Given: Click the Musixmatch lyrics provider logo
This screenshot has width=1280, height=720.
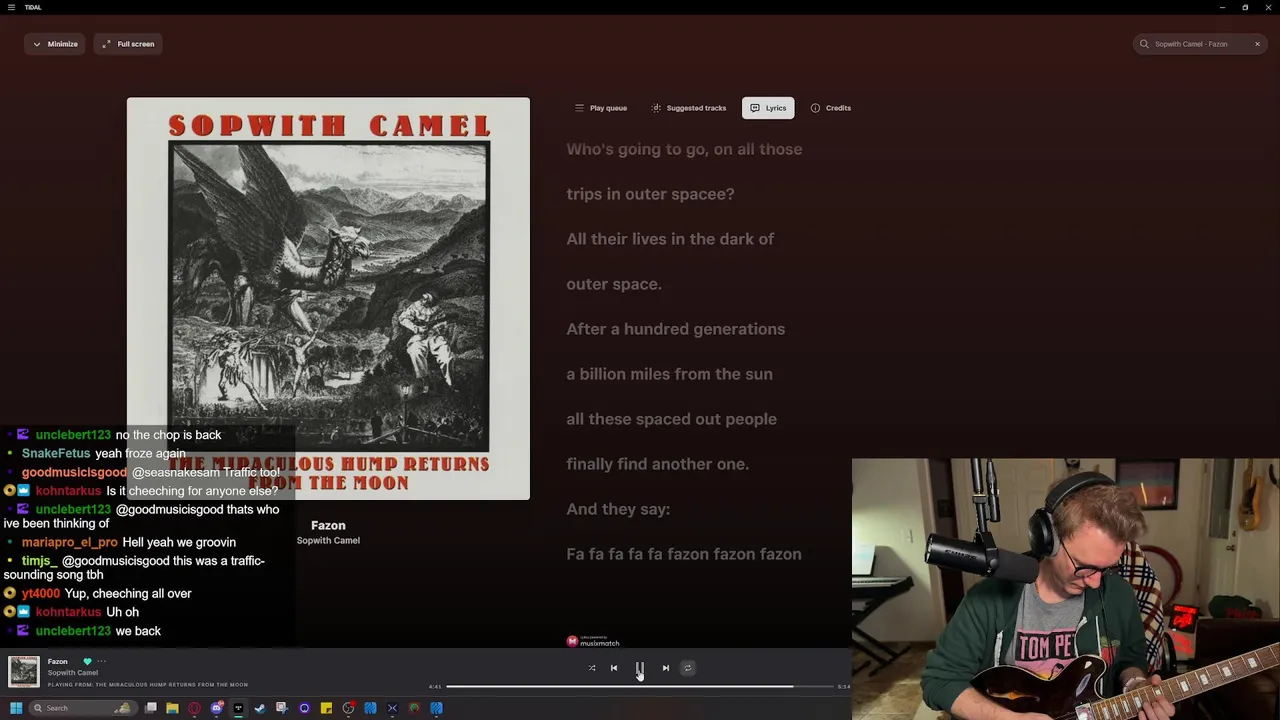Looking at the screenshot, I should point(593,641).
